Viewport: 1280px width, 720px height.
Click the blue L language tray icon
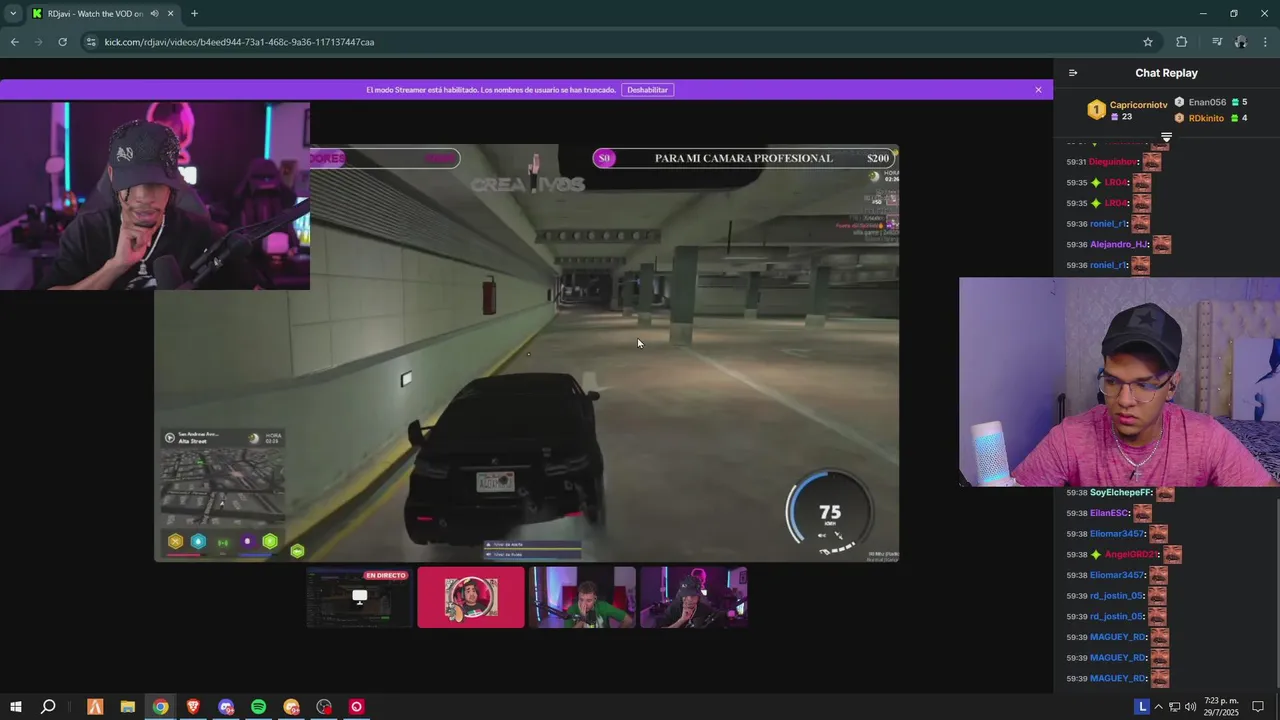point(1142,707)
